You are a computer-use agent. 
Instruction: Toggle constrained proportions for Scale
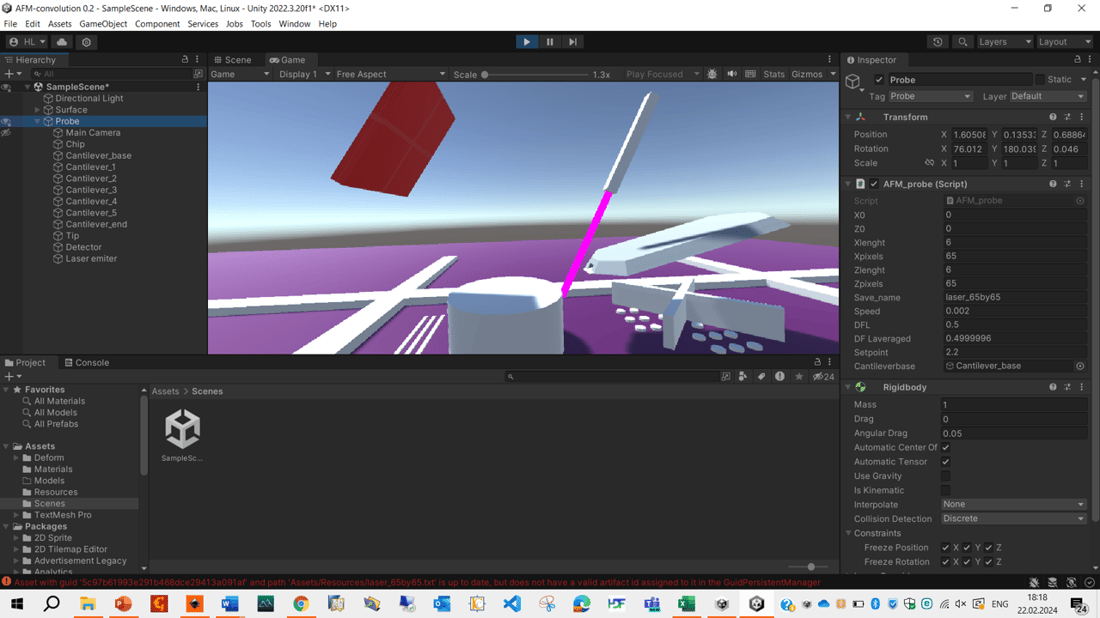[930, 163]
